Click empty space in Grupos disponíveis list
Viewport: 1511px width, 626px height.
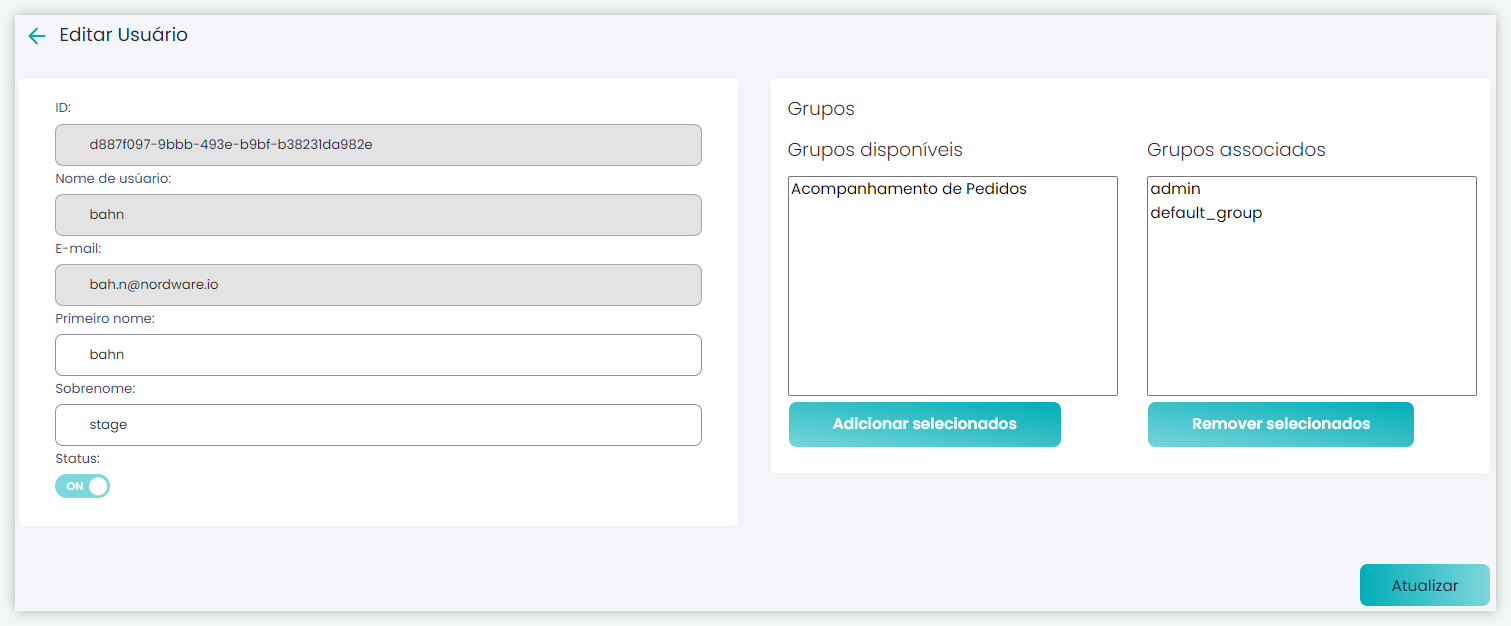[x=952, y=300]
